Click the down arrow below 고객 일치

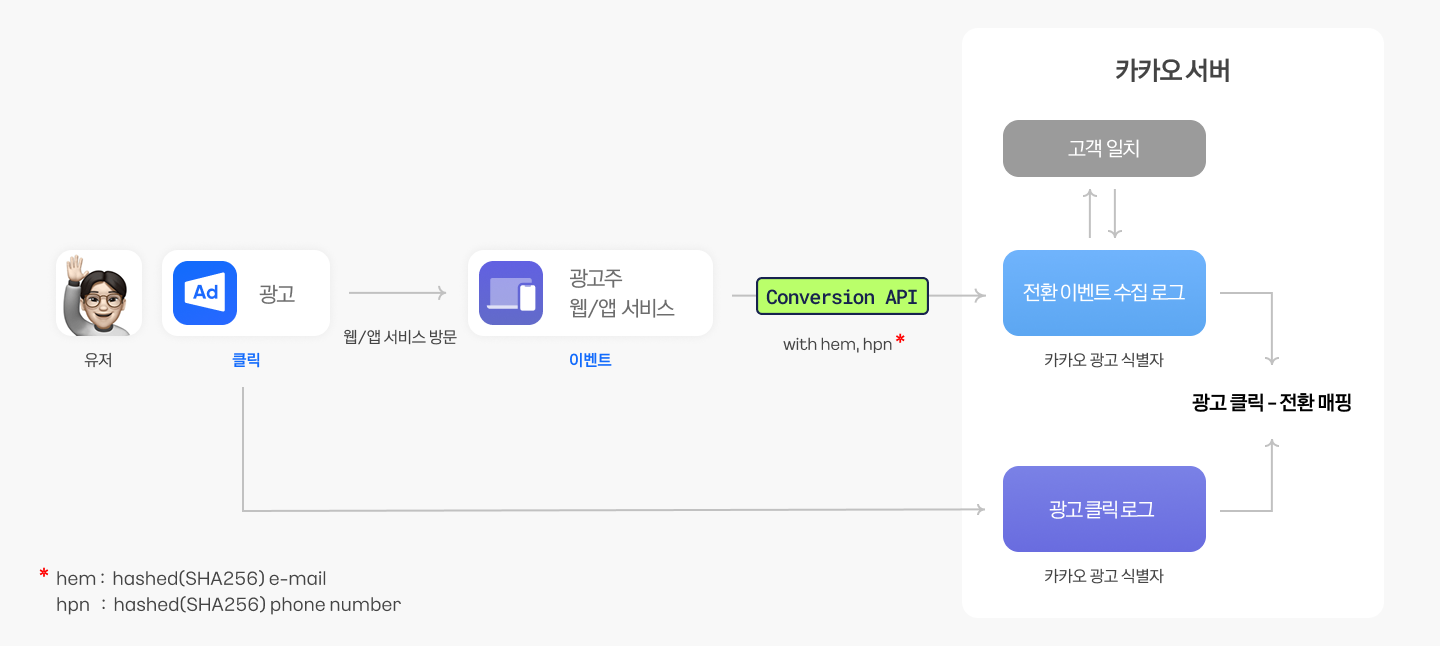coord(1115,211)
